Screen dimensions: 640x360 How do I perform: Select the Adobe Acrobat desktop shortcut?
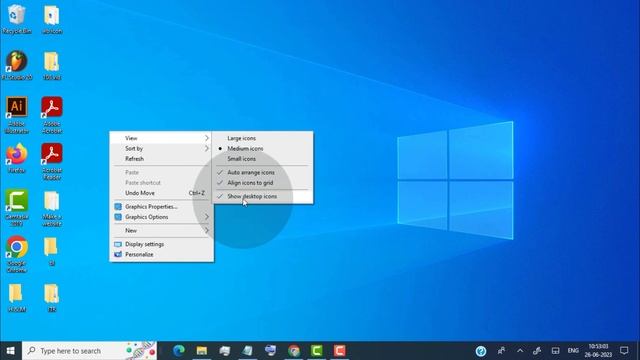pos(52,115)
